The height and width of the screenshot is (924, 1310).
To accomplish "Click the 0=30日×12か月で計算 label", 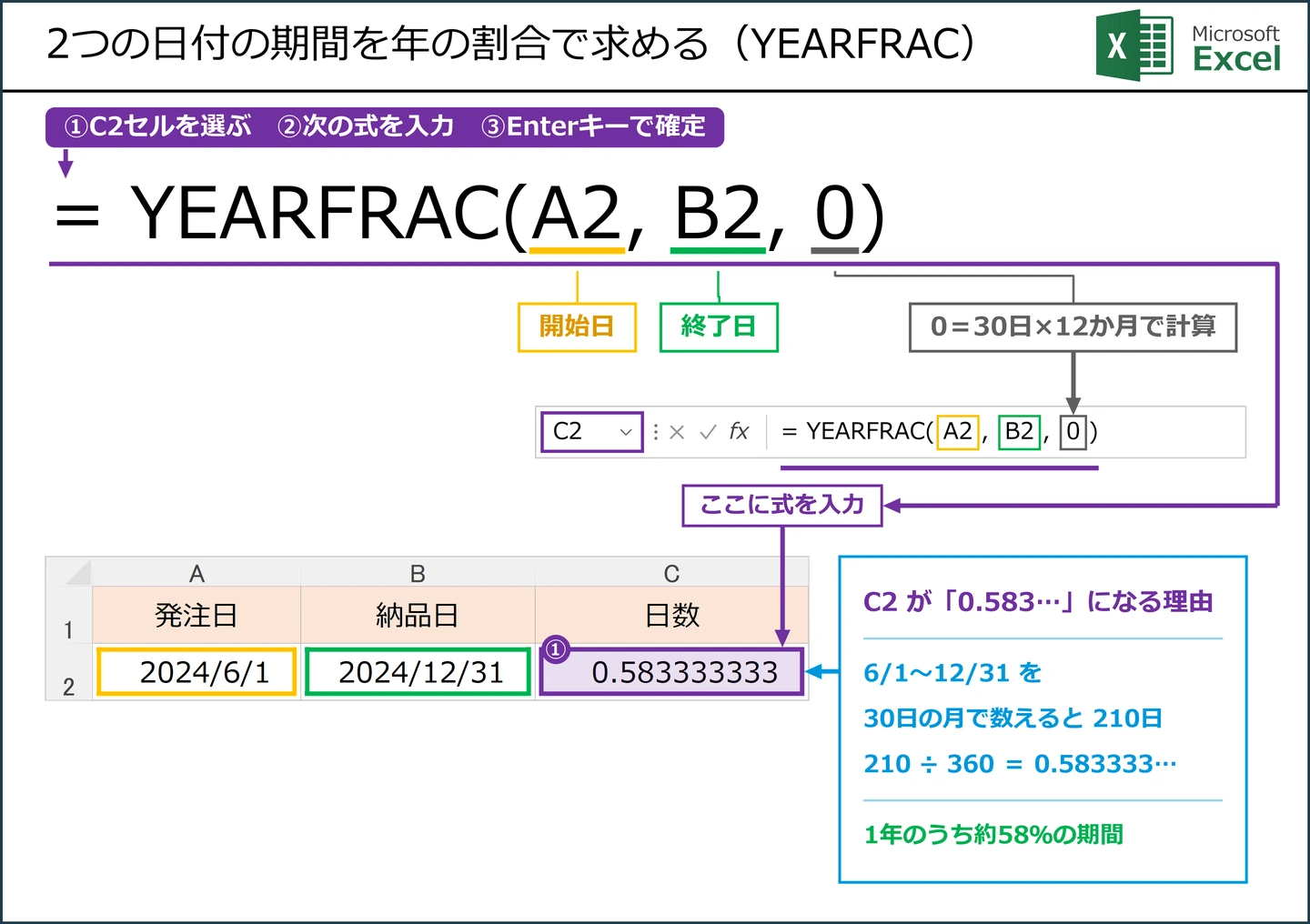I will pos(1073,326).
